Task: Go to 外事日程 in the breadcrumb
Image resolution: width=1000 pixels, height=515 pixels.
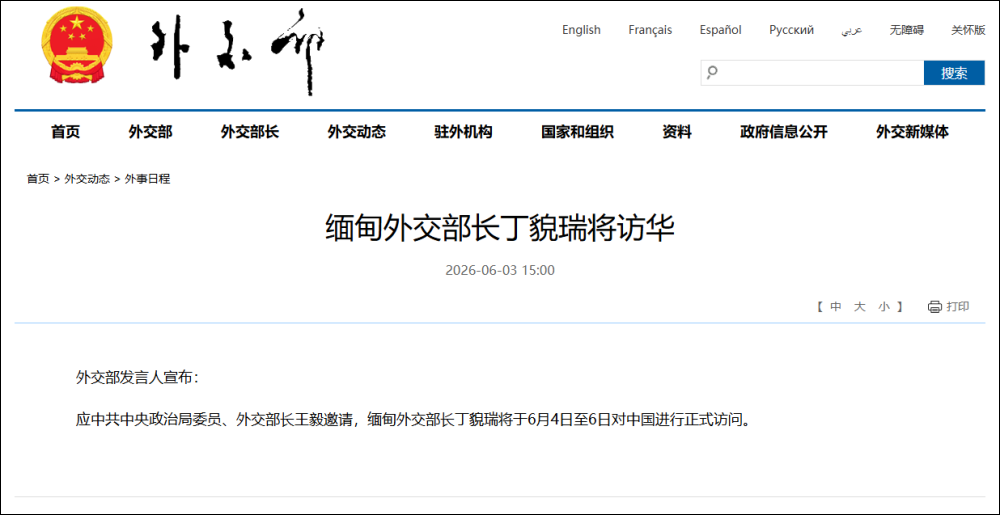Action: [x=147, y=179]
